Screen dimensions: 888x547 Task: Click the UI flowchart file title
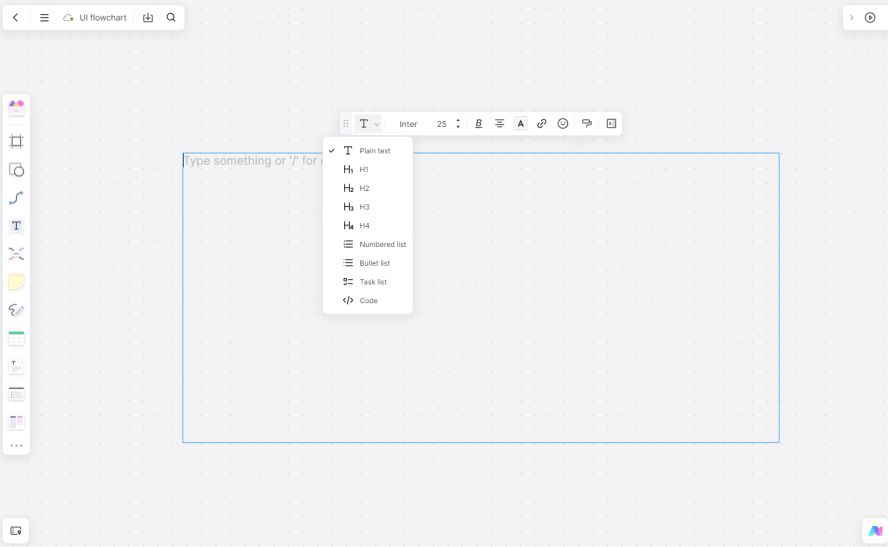tap(103, 18)
